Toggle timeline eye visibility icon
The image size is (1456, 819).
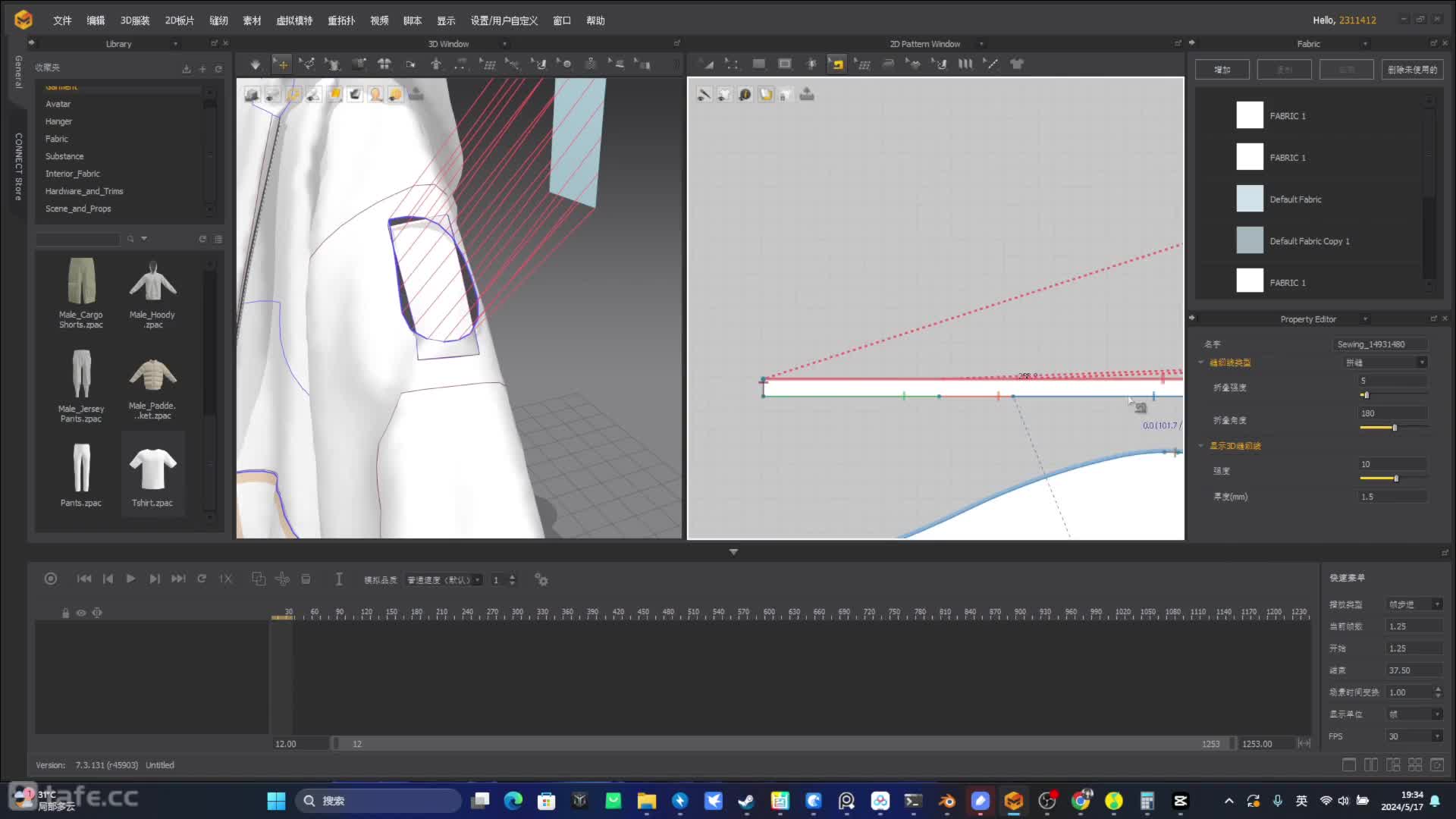[81, 613]
